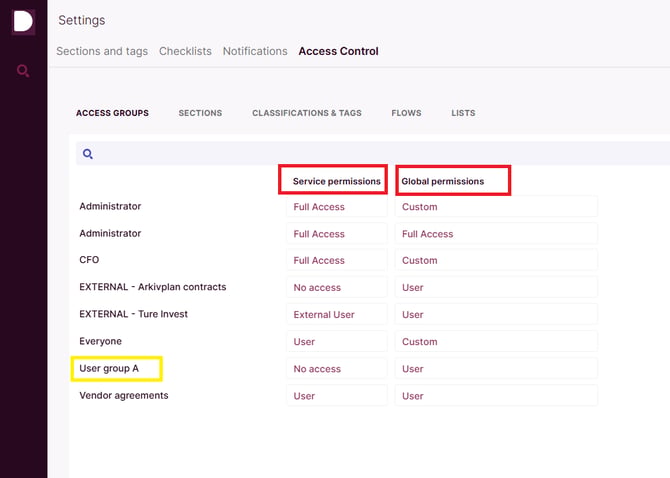Open Everyone service permission User
Screen dimensions: 670x478
coord(337,342)
